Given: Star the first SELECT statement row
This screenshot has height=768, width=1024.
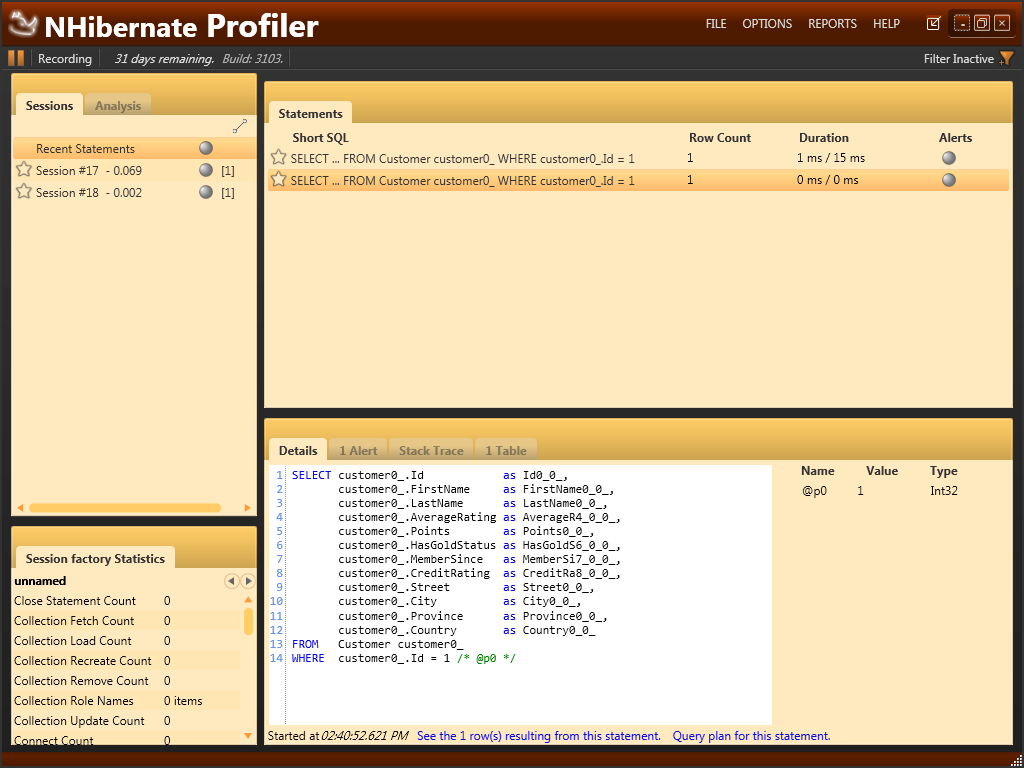Looking at the screenshot, I should [x=278, y=157].
